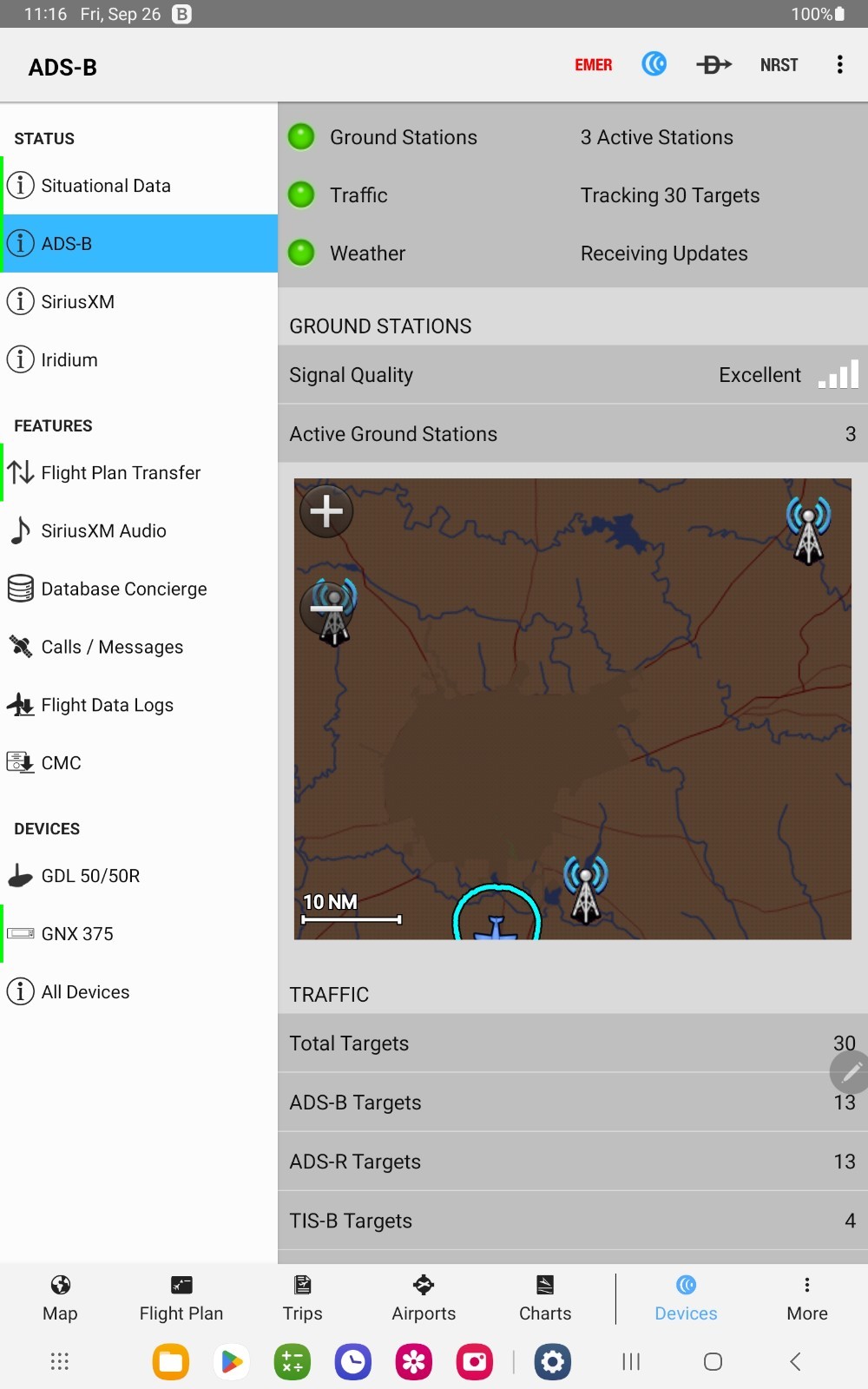The height and width of the screenshot is (1389, 868).
Task: Click the Calls / Messages satellite icon
Action: coord(21,647)
